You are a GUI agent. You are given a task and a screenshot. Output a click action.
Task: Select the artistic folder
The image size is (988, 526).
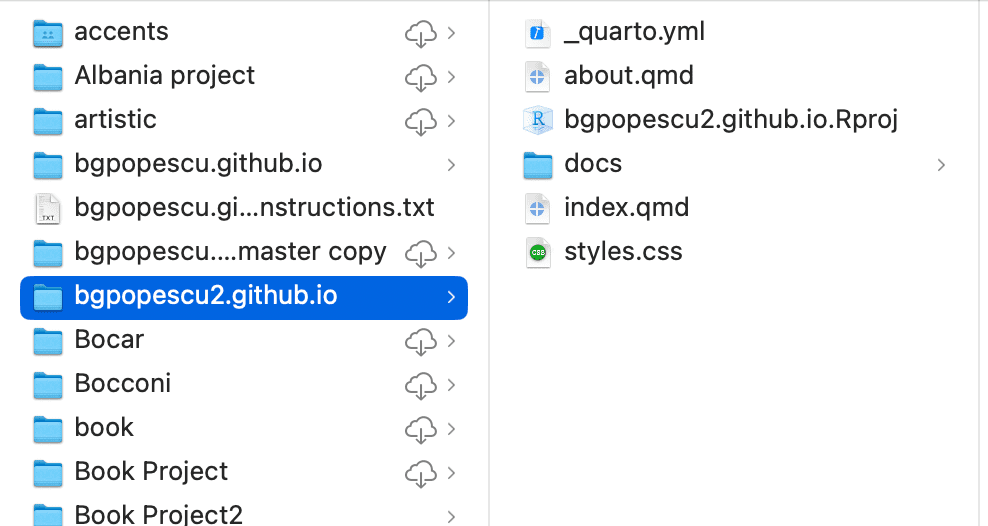point(115,120)
